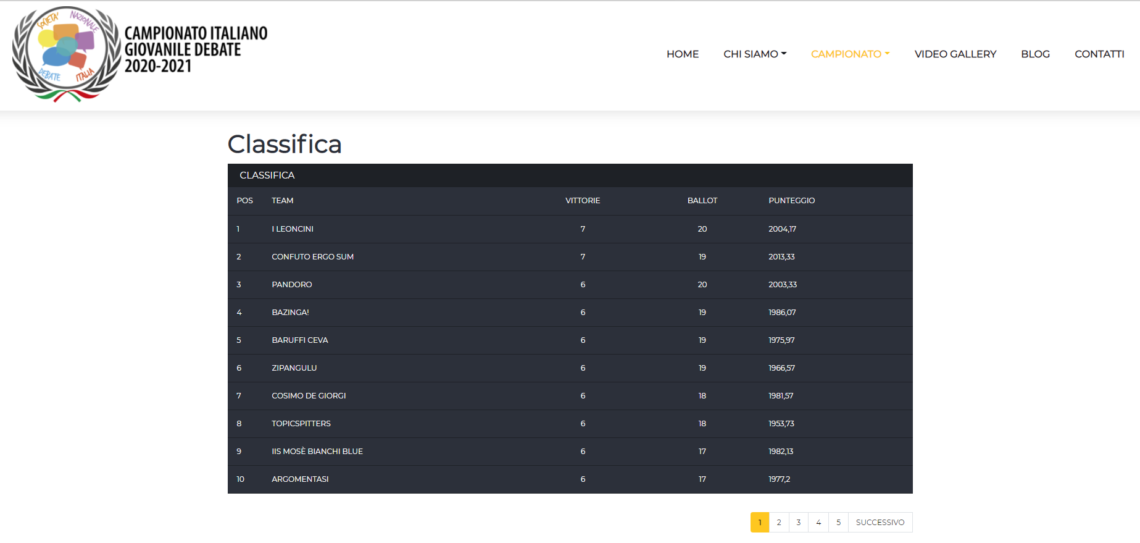Expand the CAMPIONATO dropdown menu
The image size is (1140, 543).
pyautogui.click(x=851, y=54)
